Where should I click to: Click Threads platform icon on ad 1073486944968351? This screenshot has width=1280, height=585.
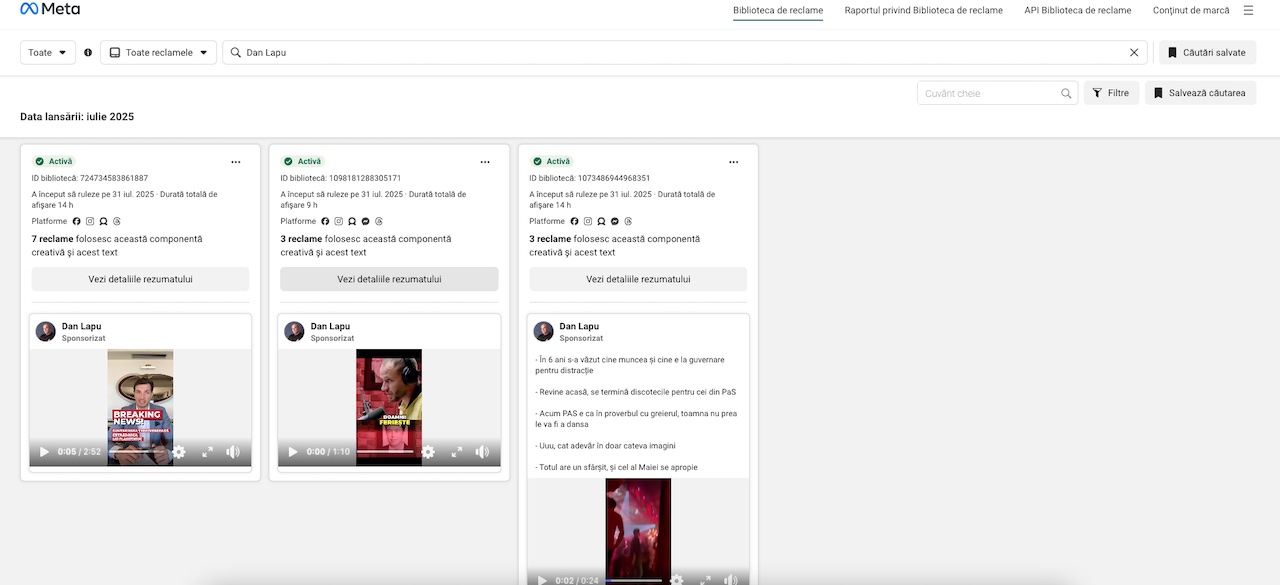(628, 222)
